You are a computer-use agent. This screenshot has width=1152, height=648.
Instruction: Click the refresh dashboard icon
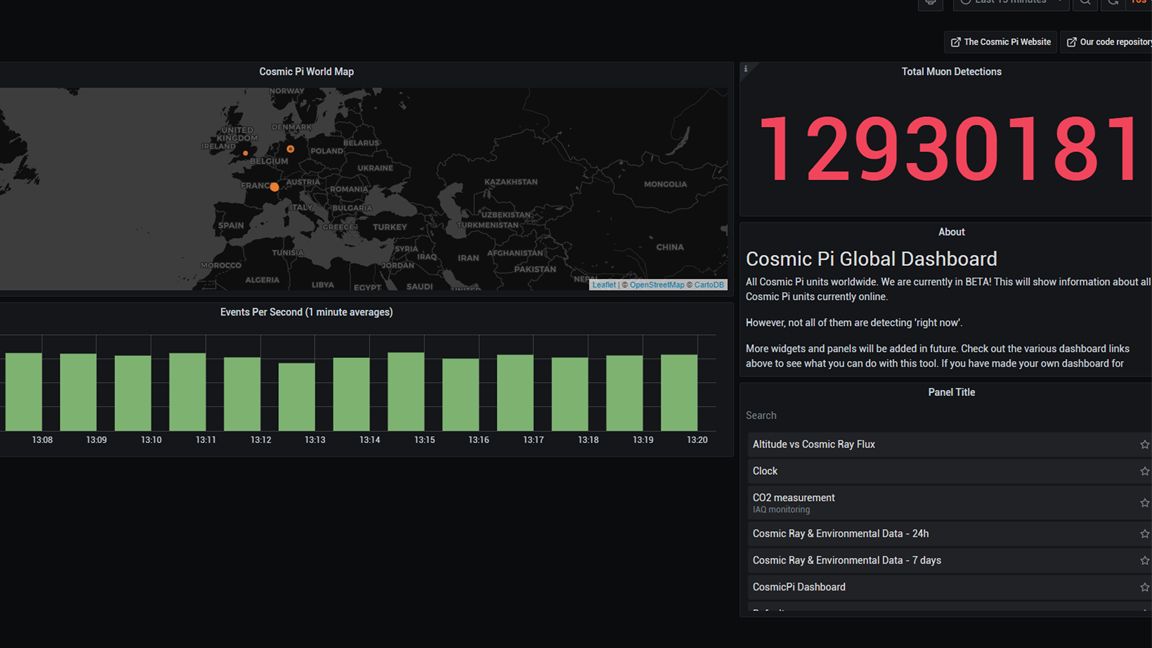[1113, 3]
